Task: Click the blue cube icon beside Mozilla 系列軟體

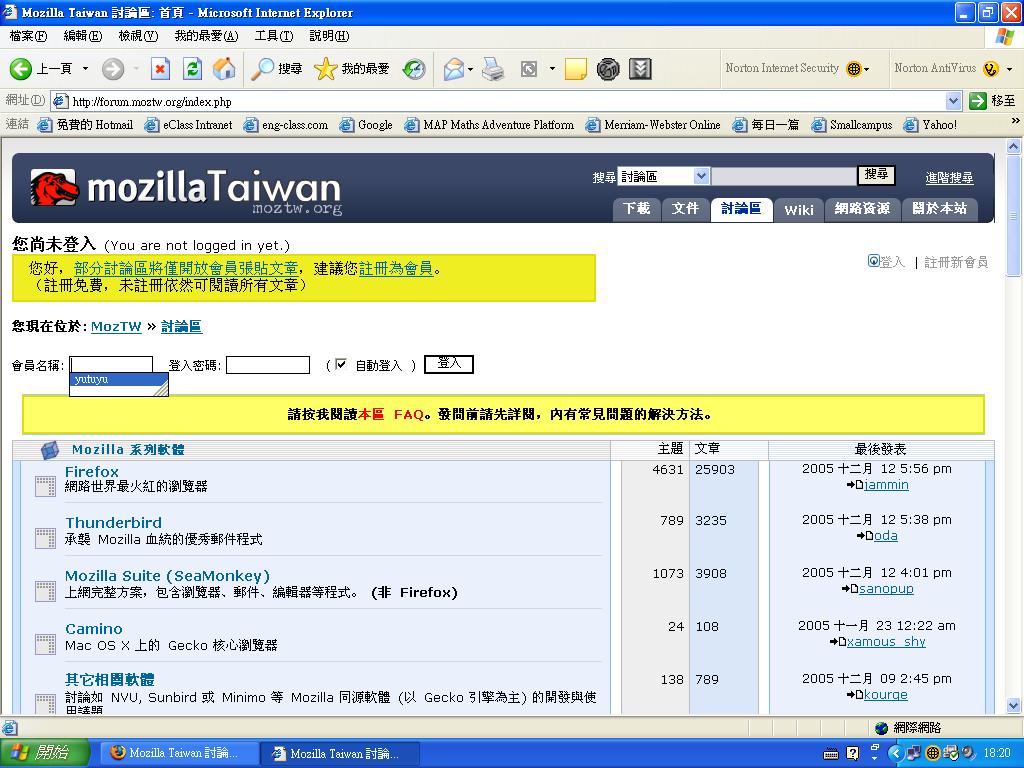Action: pyautogui.click(x=50, y=449)
